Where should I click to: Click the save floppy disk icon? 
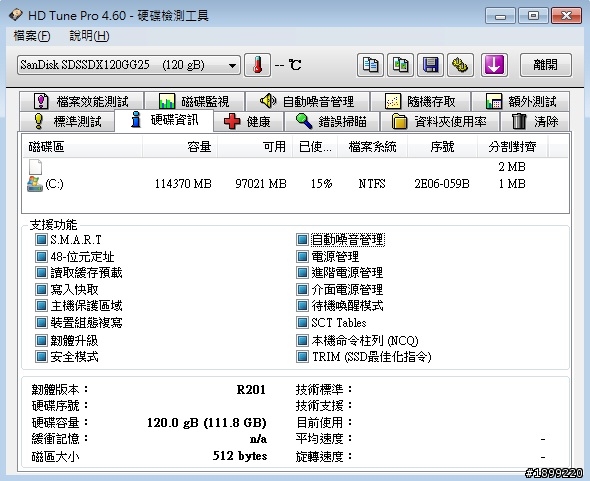tap(430, 65)
